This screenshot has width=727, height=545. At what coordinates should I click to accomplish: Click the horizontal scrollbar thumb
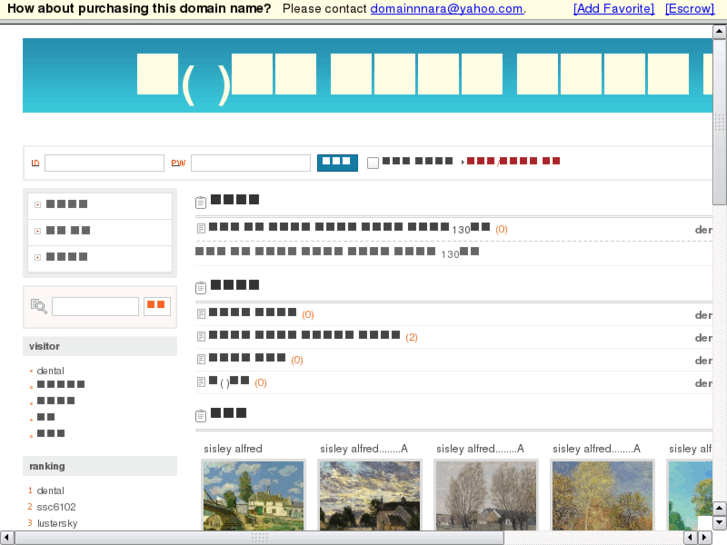[x=259, y=538]
